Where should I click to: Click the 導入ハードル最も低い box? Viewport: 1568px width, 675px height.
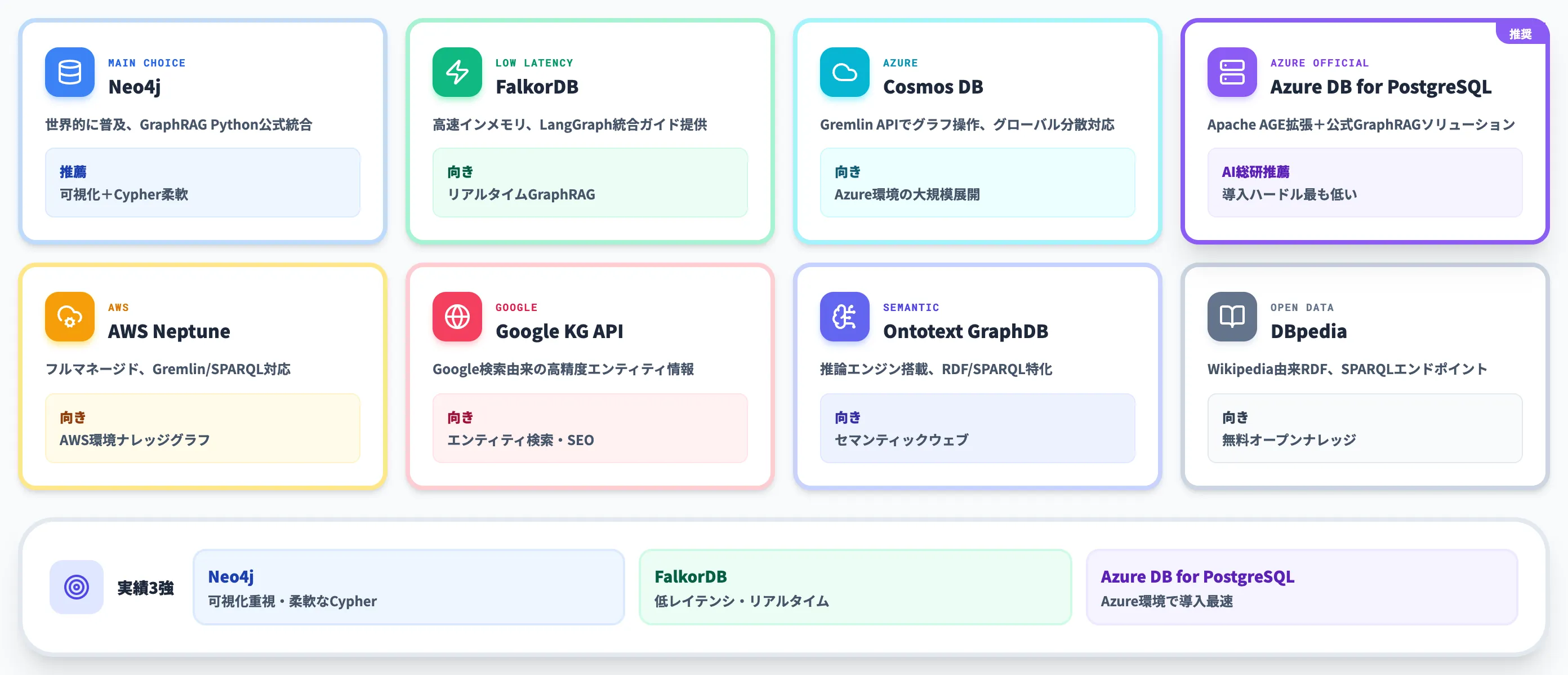1365,183
